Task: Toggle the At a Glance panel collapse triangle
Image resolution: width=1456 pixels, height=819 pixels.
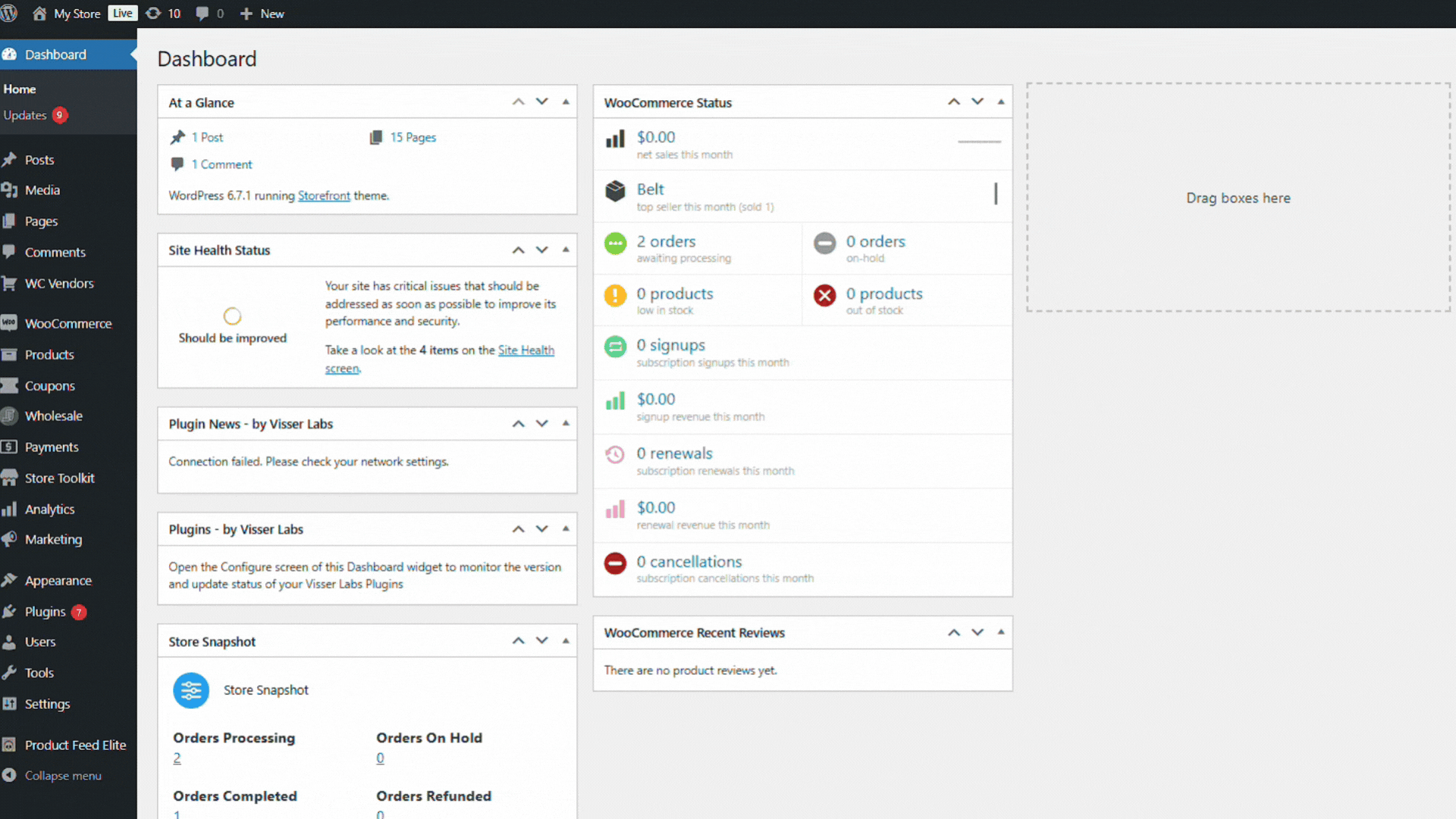Action: click(566, 102)
